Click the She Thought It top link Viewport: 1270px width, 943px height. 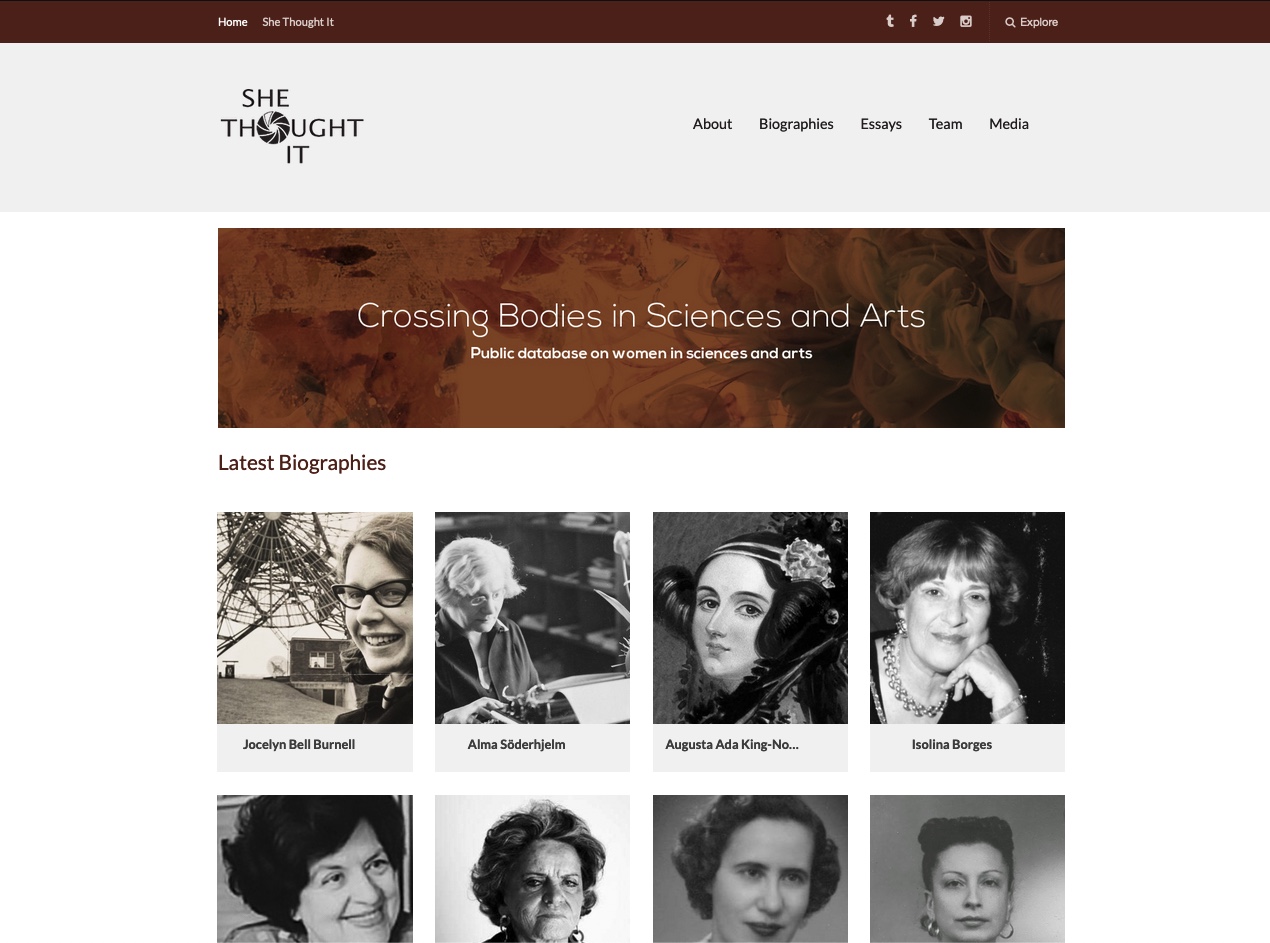pyautogui.click(x=298, y=22)
